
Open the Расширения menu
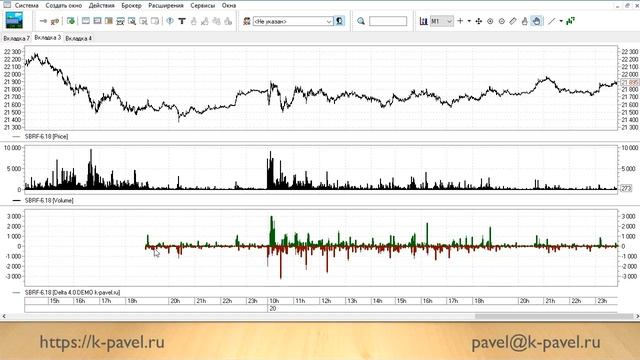coord(166,5)
